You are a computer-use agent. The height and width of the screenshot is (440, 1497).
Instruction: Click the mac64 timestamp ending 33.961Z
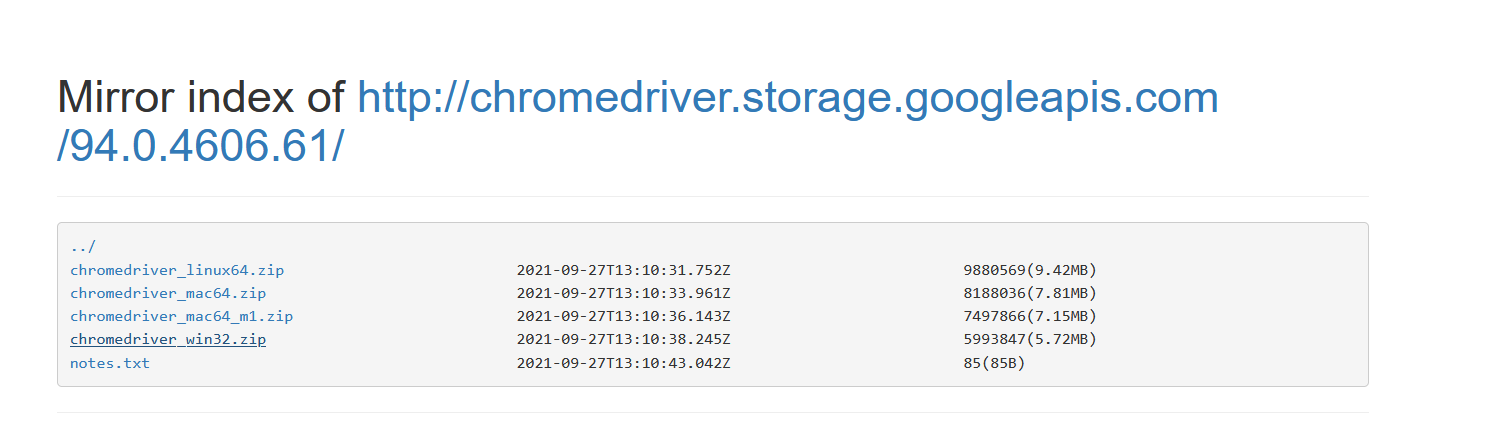point(623,293)
